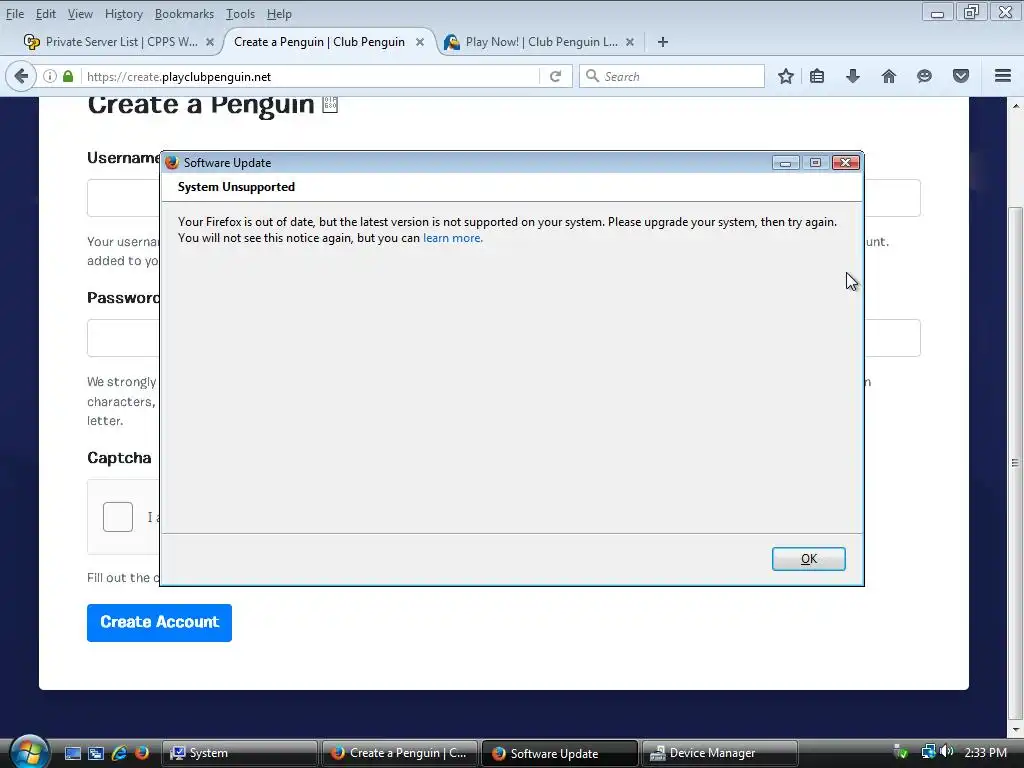Click the network tray icon
Screen dimensions: 1024x768
(x=928, y=752)
